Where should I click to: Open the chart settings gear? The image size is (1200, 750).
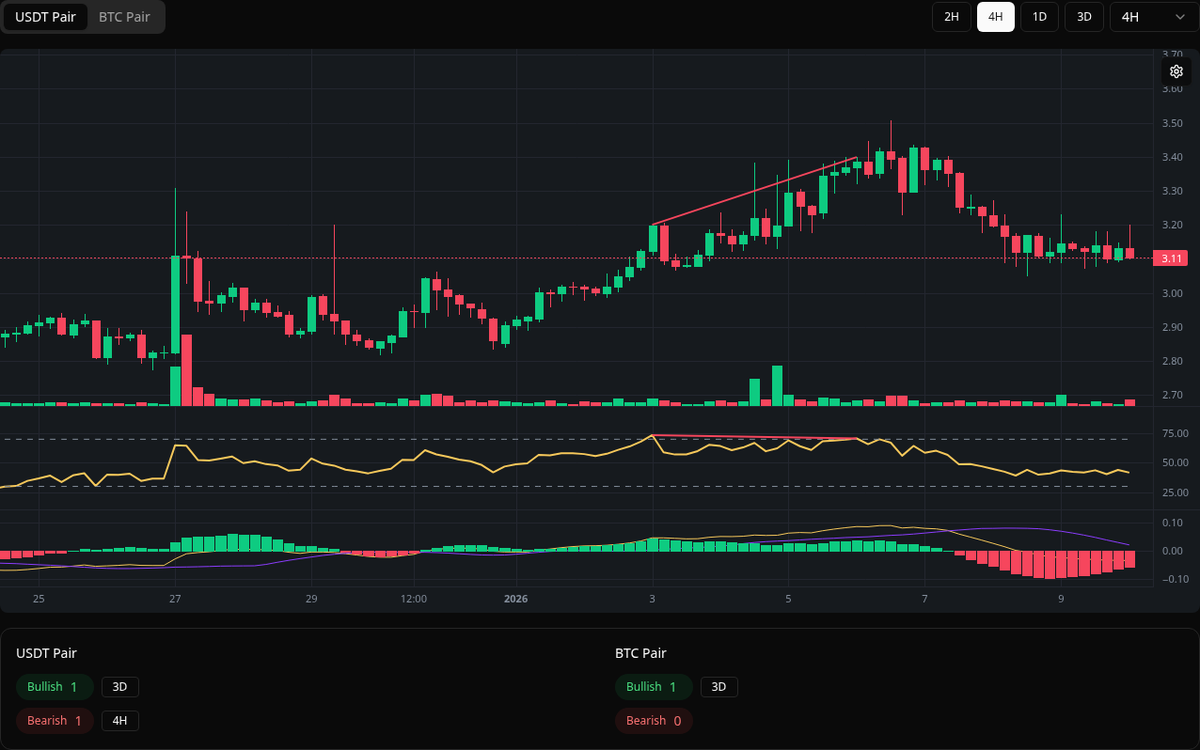1176,71
